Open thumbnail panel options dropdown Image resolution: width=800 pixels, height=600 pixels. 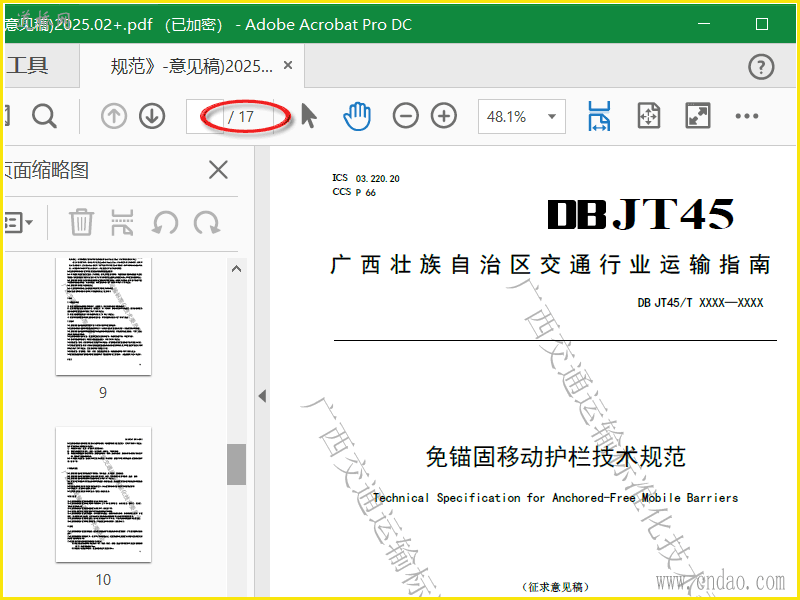18,222
